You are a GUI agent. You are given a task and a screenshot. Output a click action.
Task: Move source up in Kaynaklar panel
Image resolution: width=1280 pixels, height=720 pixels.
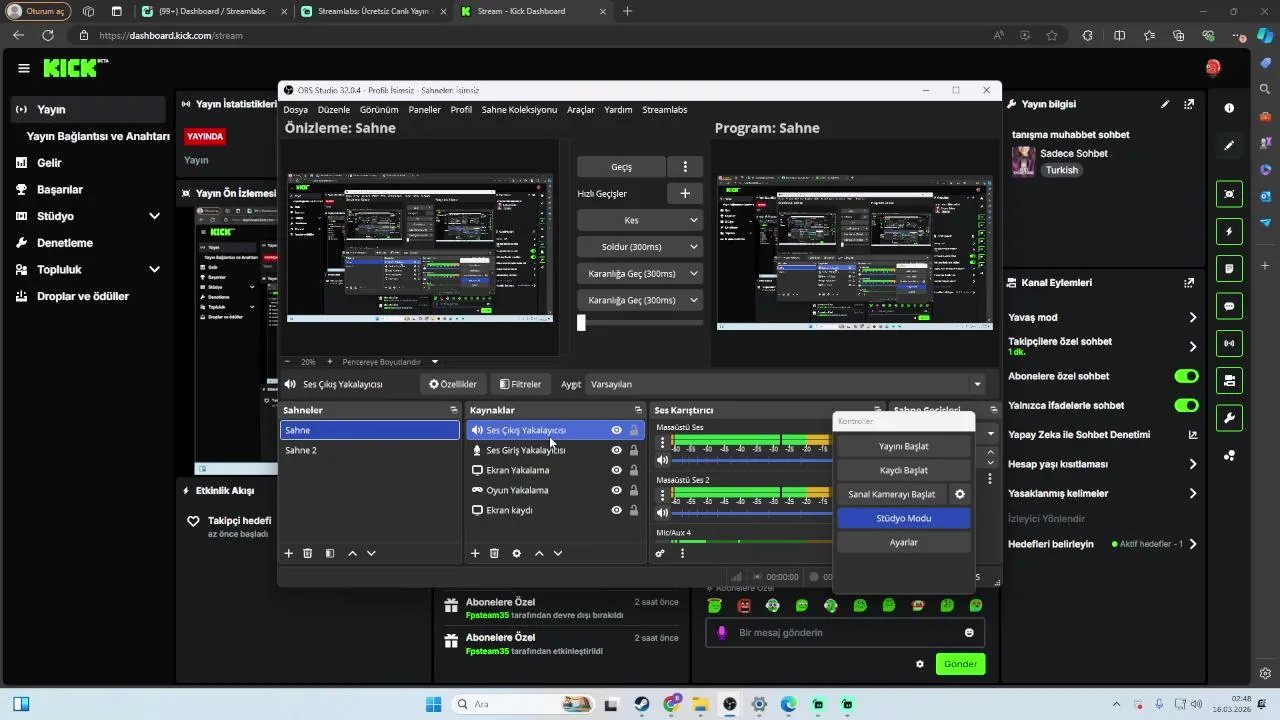(539, 553)
